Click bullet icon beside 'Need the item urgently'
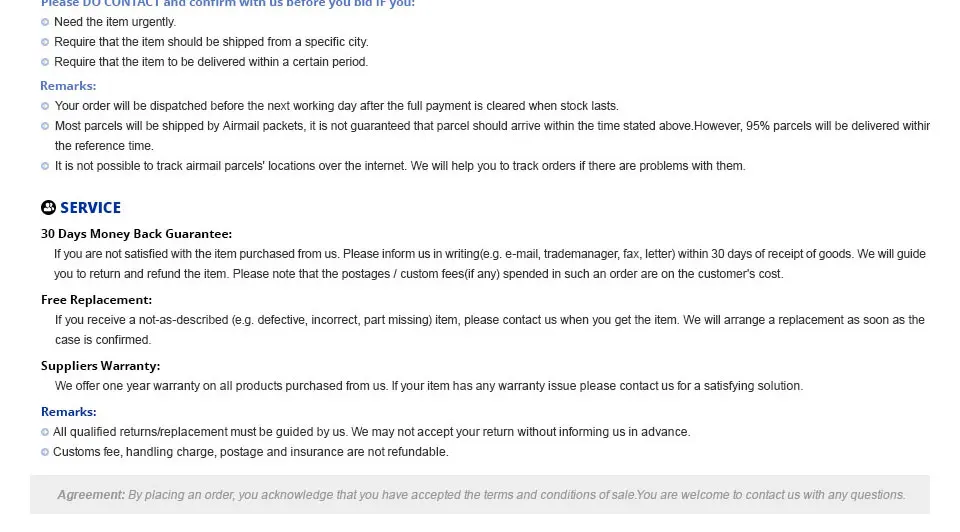The width and height of the screenshot is (960, 532). (45, 22)
